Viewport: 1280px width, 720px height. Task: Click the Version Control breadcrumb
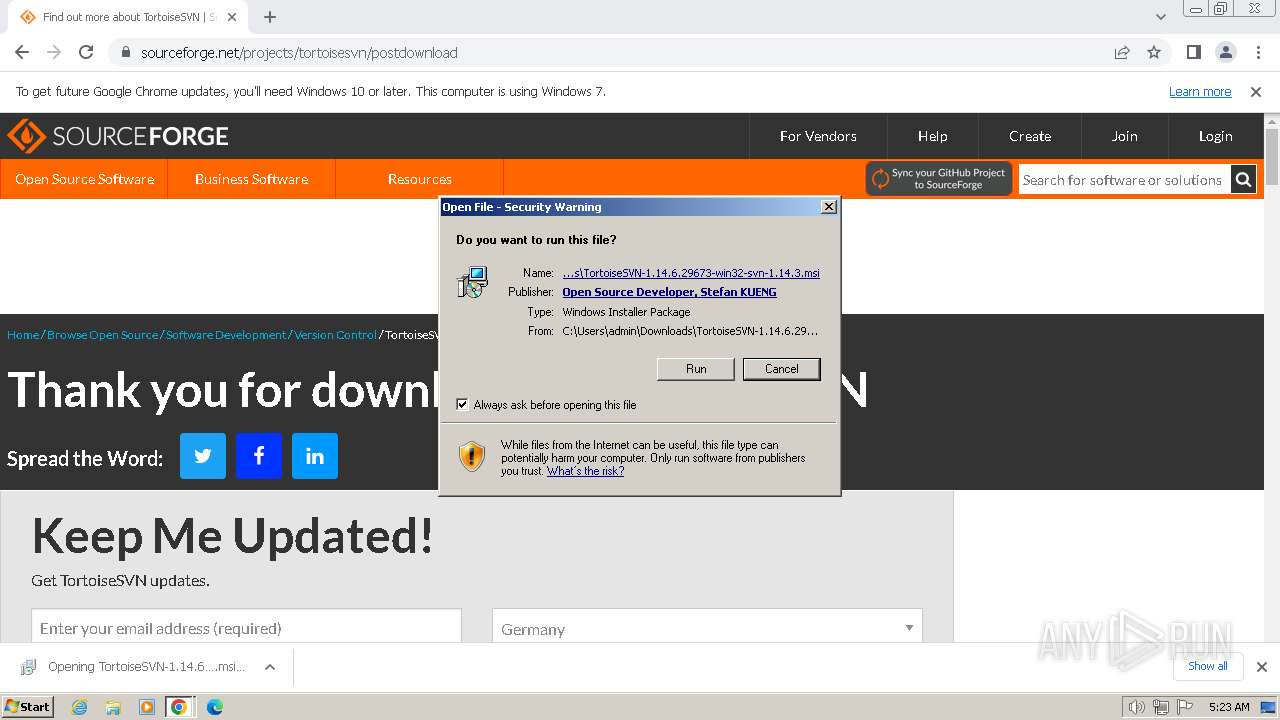(335, 335)
